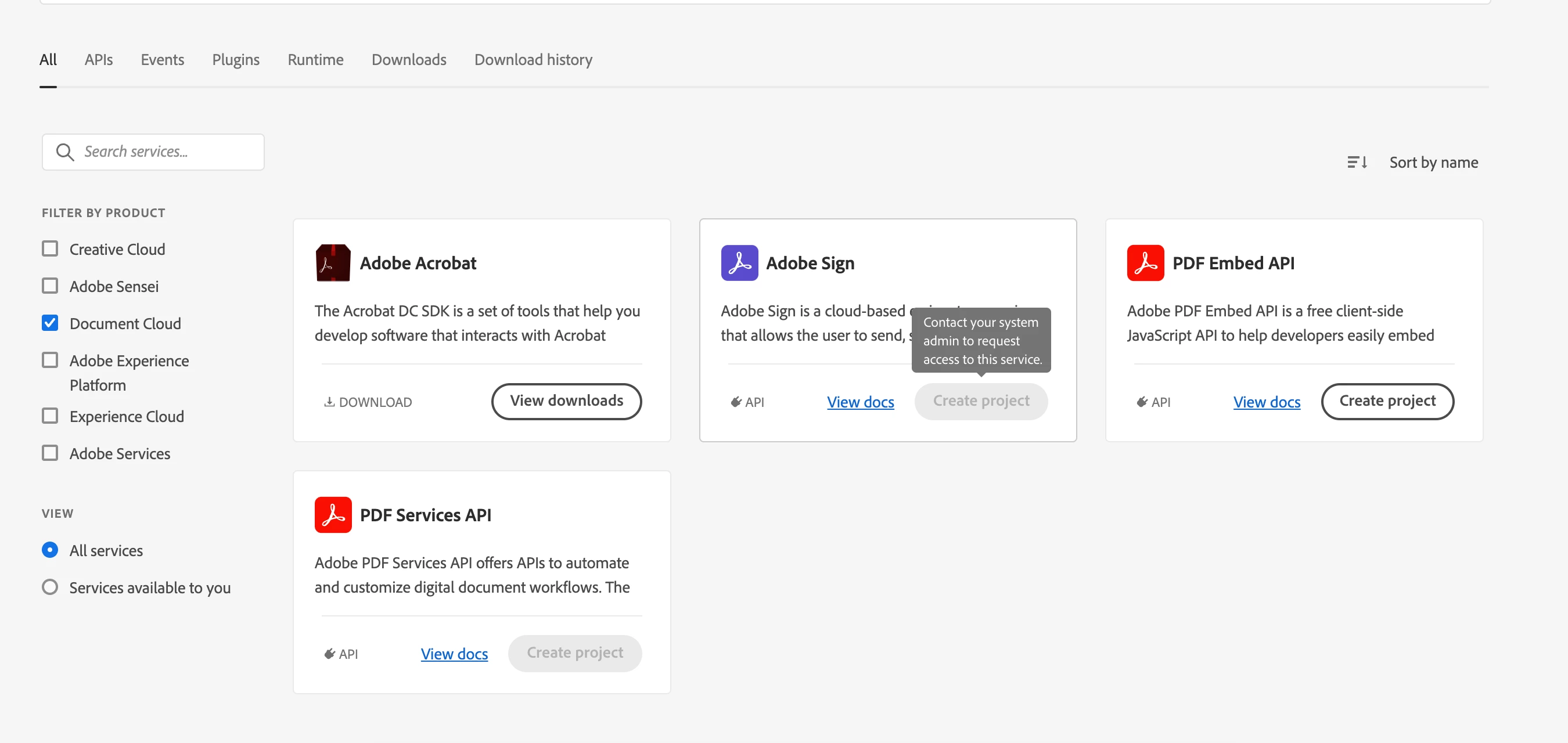
Task: Select Services available to you radio
Action: click(50, 587)
